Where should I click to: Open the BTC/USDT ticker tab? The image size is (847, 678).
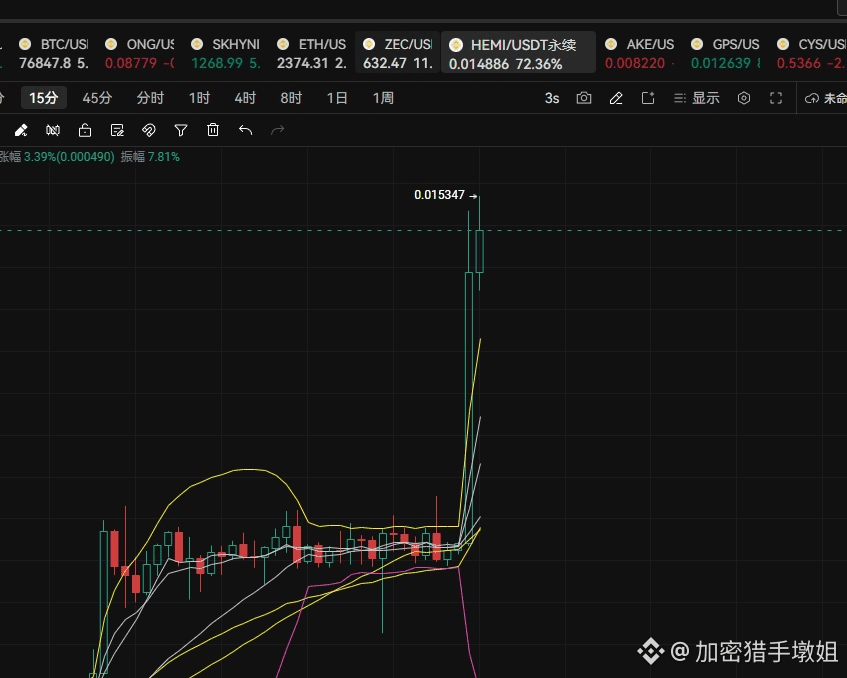click(x=53, y=53)
